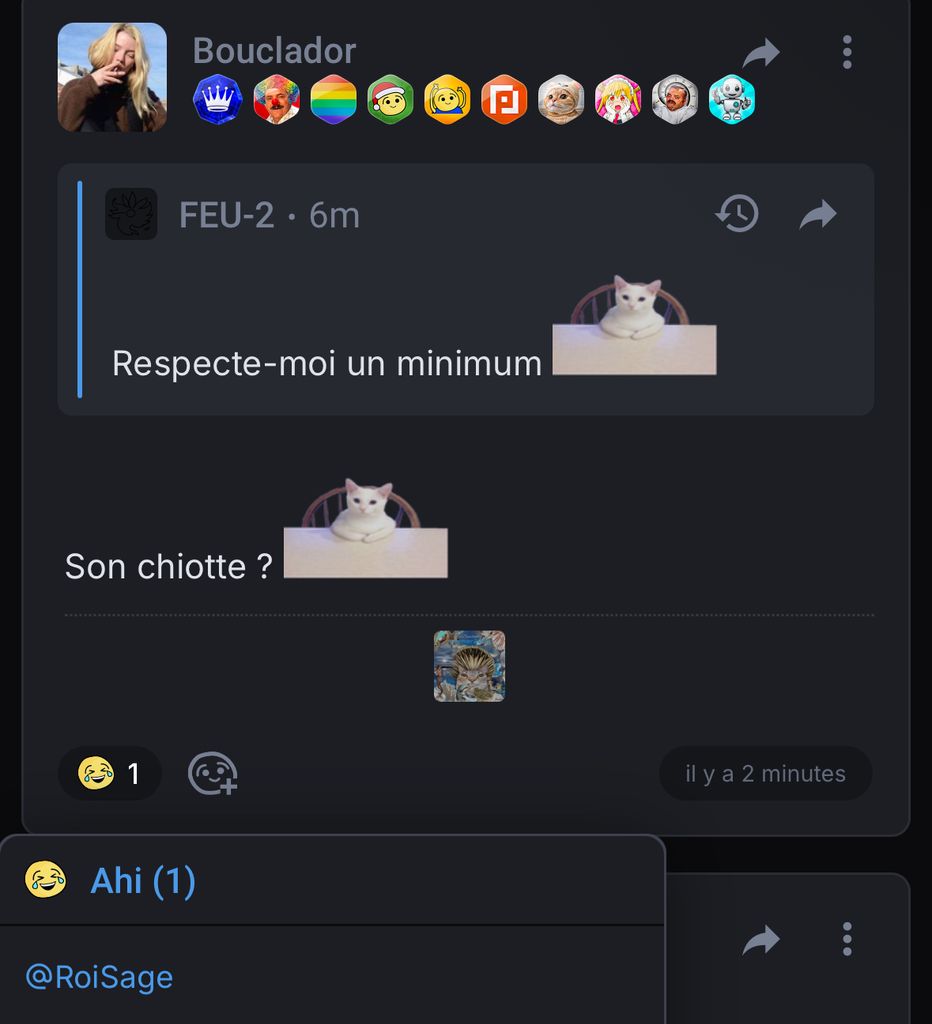932x1024 pixels.
Task: Toggle the laughing emoji reaction count
Action: [x=110, y=773]
